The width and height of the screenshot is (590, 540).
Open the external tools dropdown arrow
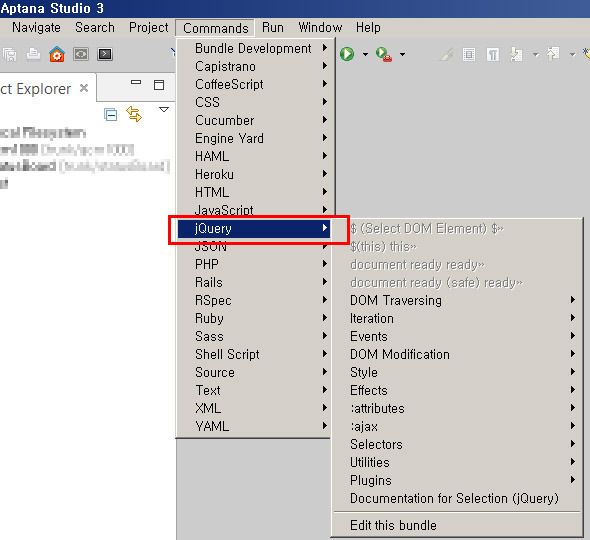[402, 55]
